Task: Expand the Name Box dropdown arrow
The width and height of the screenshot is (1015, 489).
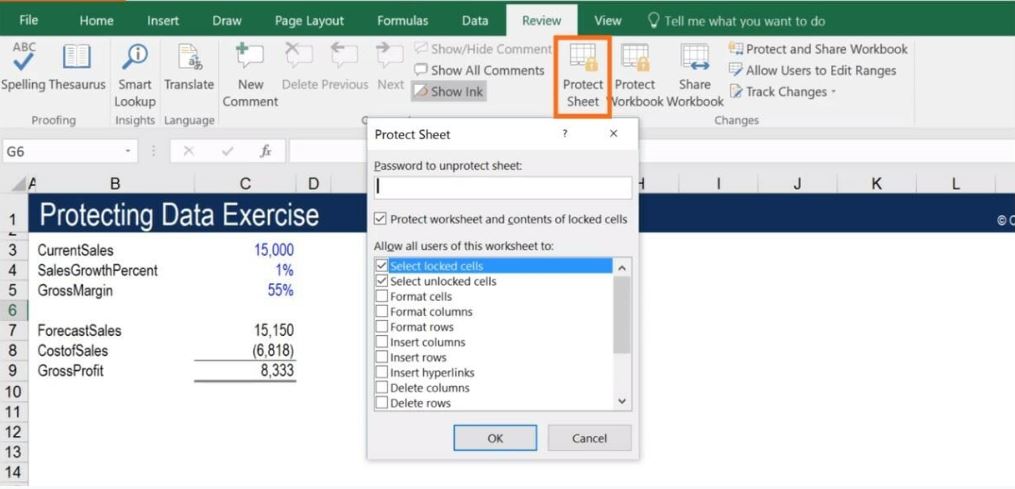Action: pos(128,152)
